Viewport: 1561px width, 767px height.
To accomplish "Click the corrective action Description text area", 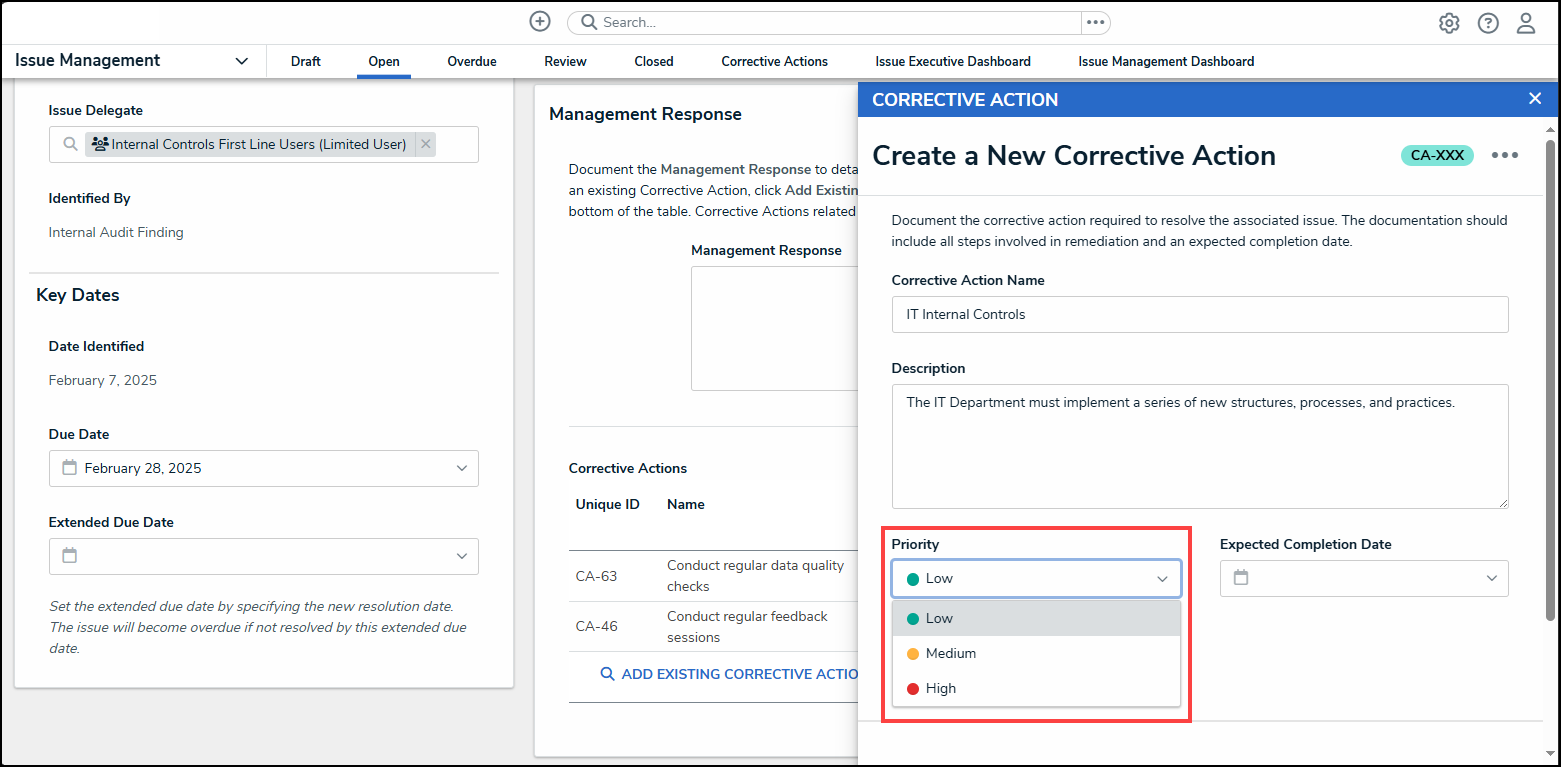I will pyautogui.click(x=1199, y=446).
